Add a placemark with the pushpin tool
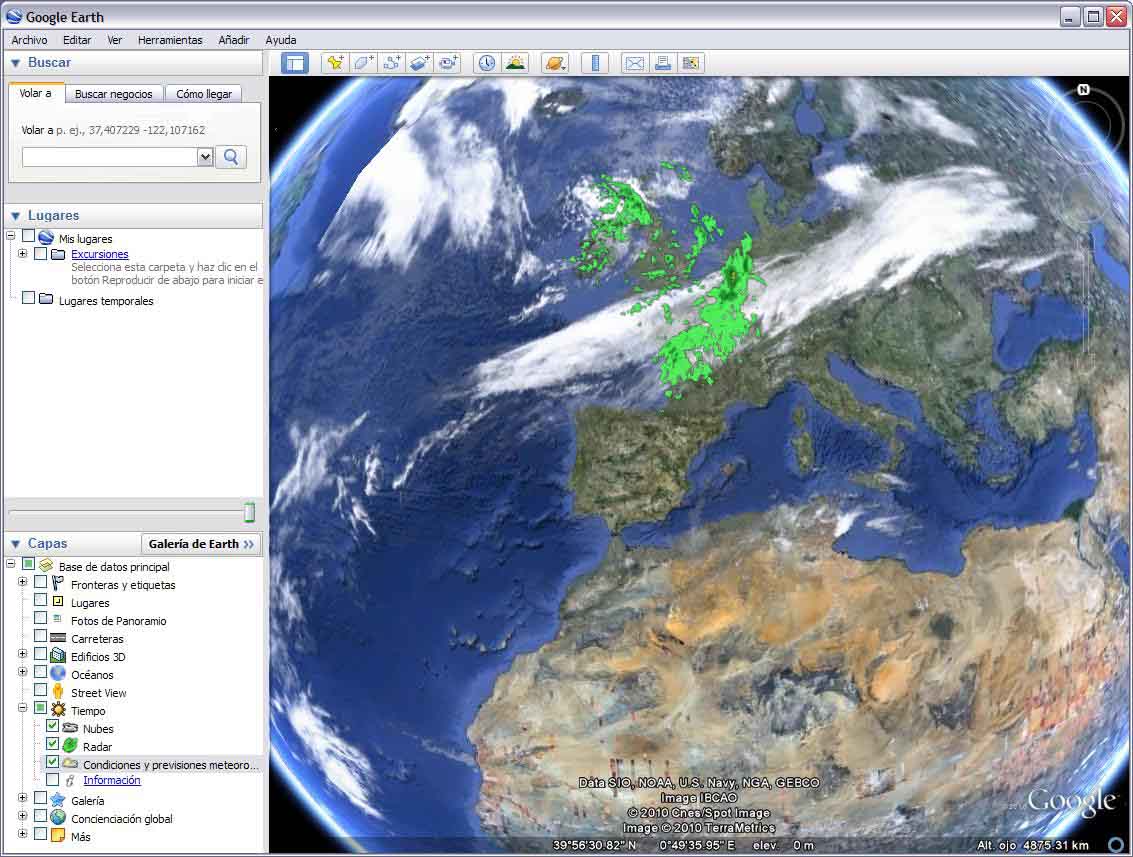This screenshot has height=857, width=1133. [x=335, y=63]
